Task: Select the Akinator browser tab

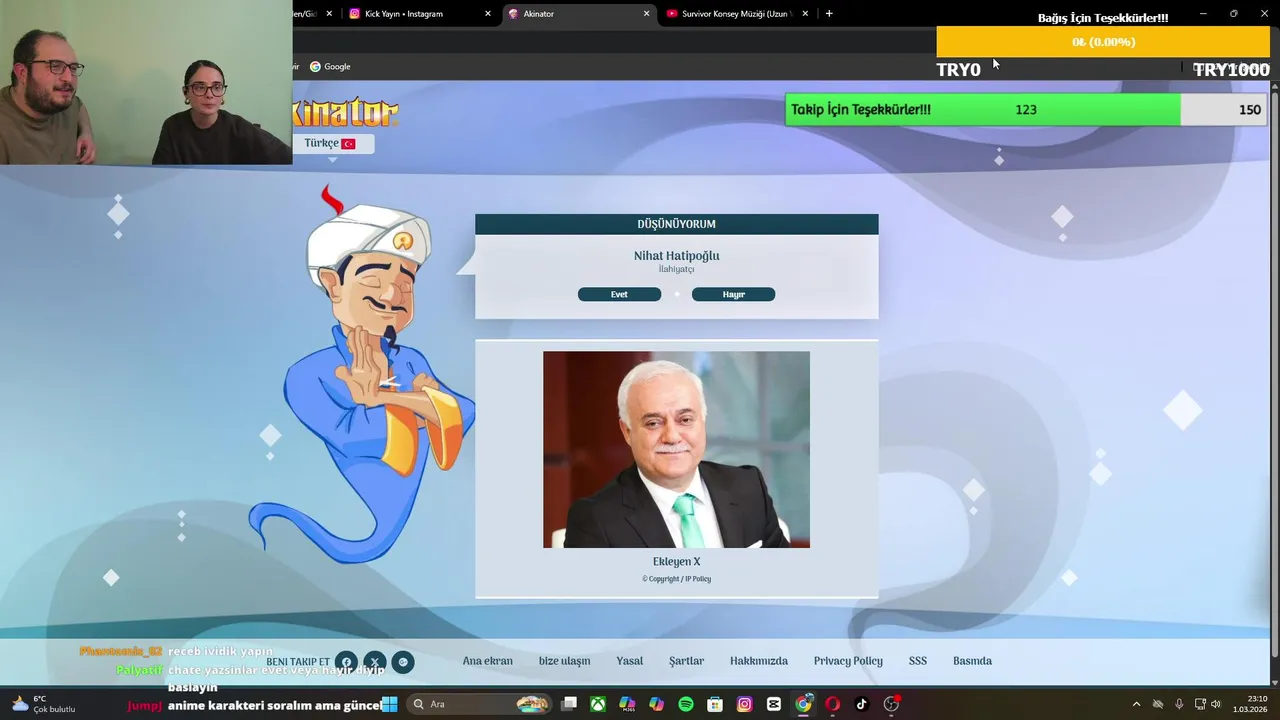Action: click(x=578, y=14)
